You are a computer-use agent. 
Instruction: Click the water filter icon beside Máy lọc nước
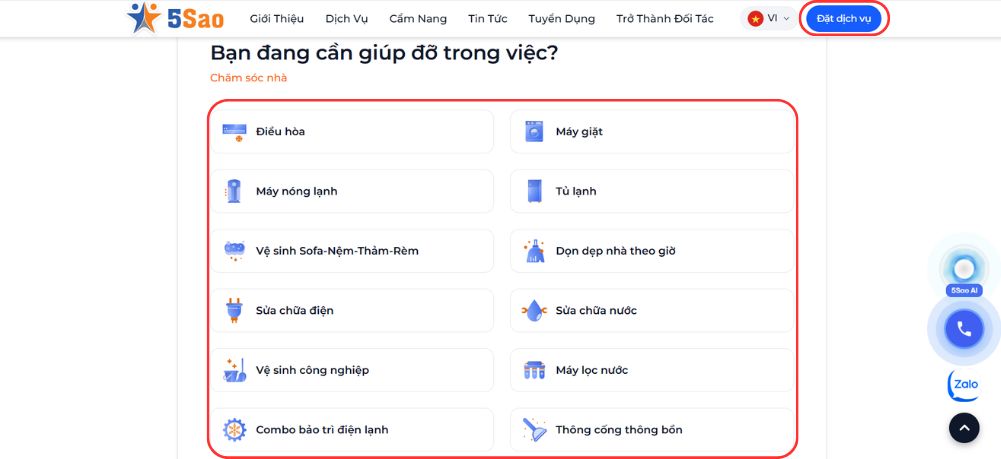[x=534, y=370]
